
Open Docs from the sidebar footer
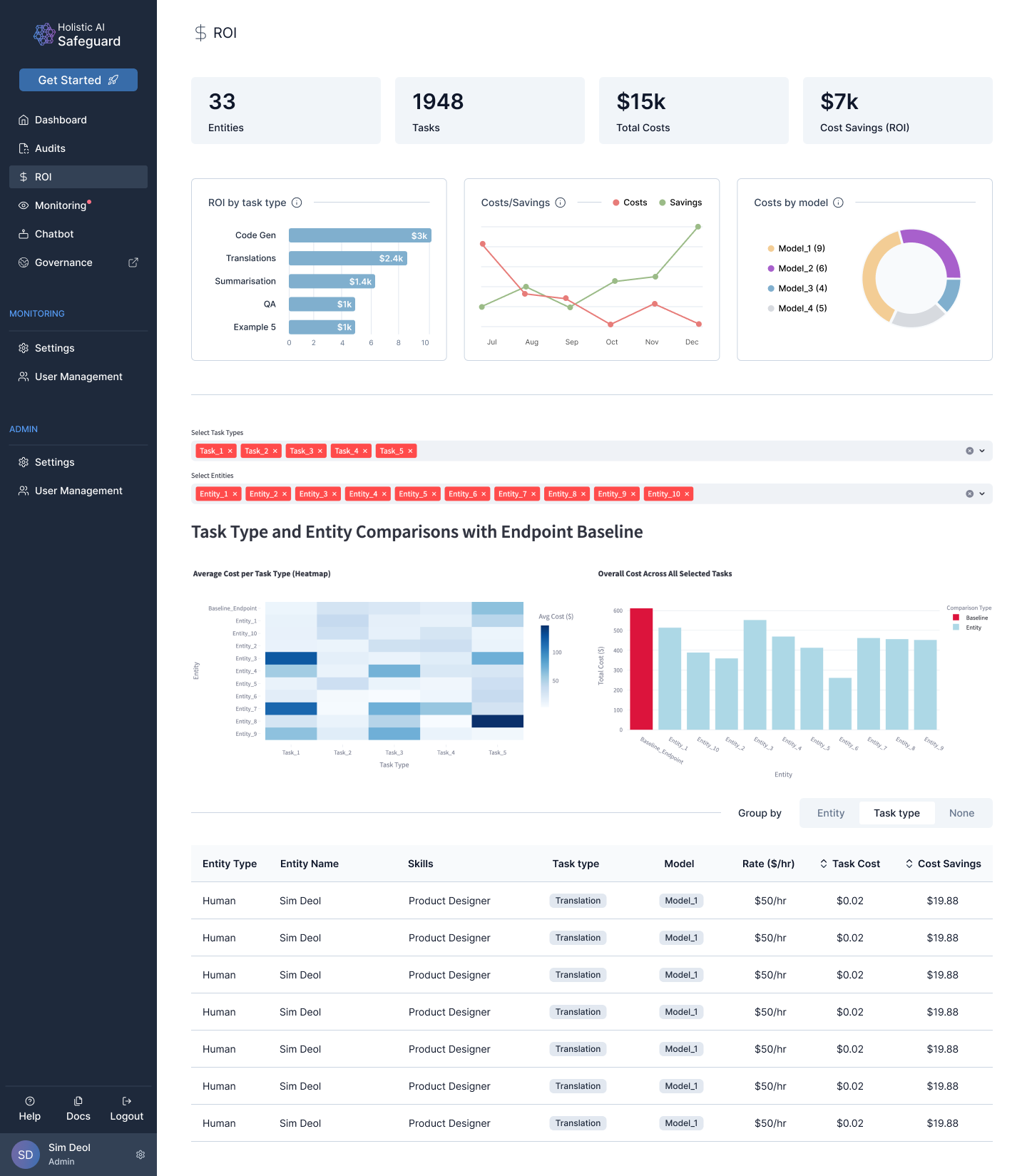(x=78, y=1108)
